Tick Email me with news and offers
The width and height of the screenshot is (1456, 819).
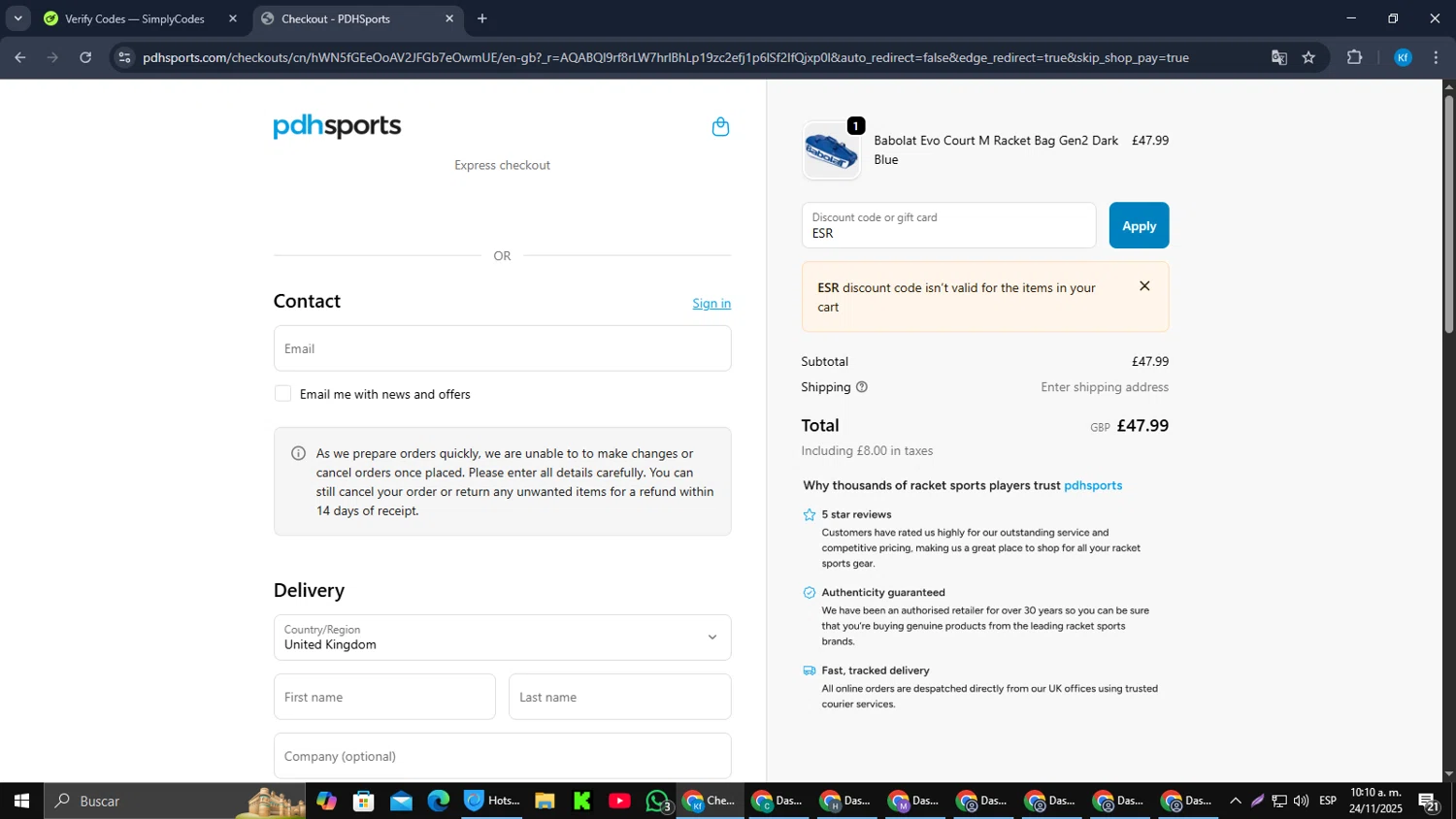click(x=282, y=394)
